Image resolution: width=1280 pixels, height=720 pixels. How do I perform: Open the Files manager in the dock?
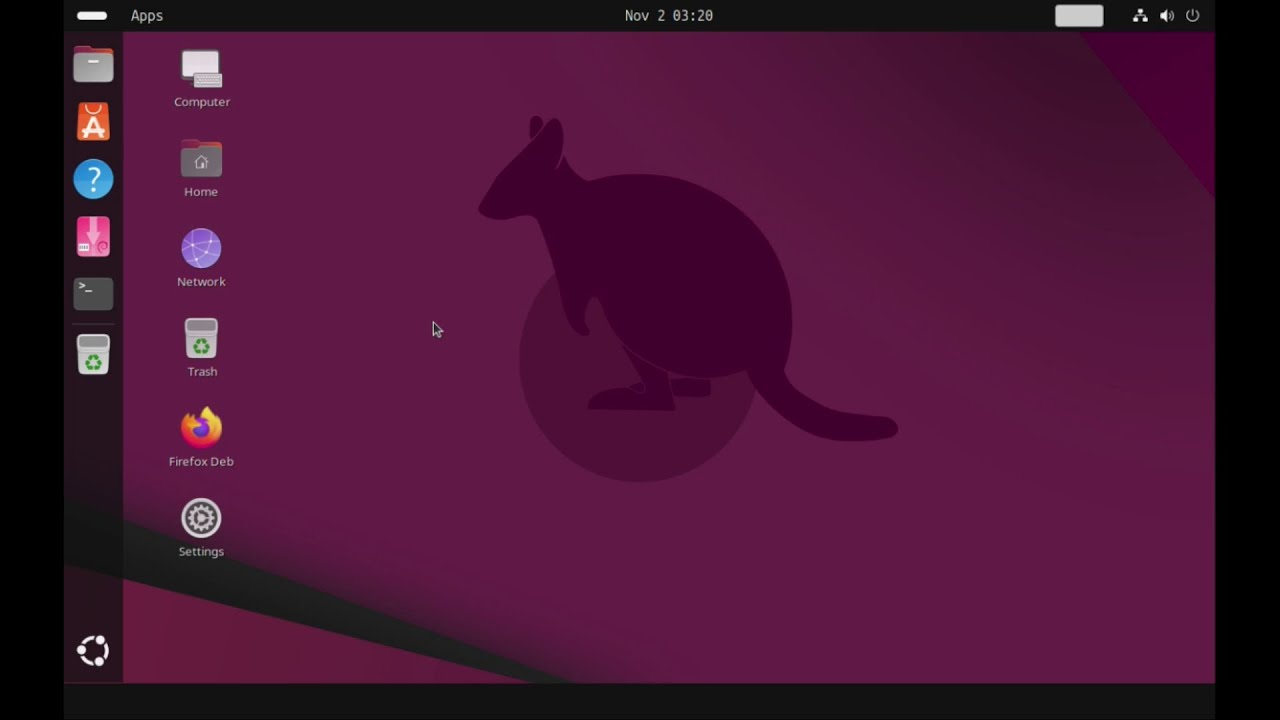93,64
